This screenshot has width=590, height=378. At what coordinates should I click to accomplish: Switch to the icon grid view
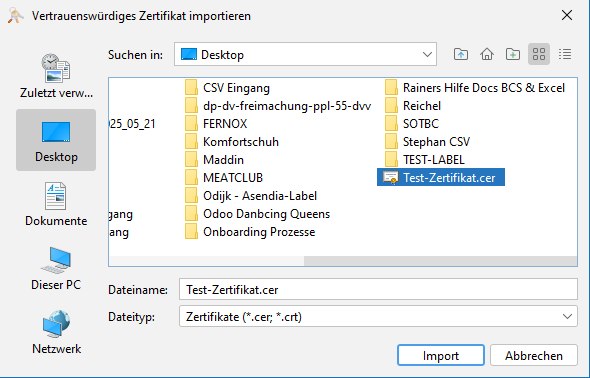[539, 54]
